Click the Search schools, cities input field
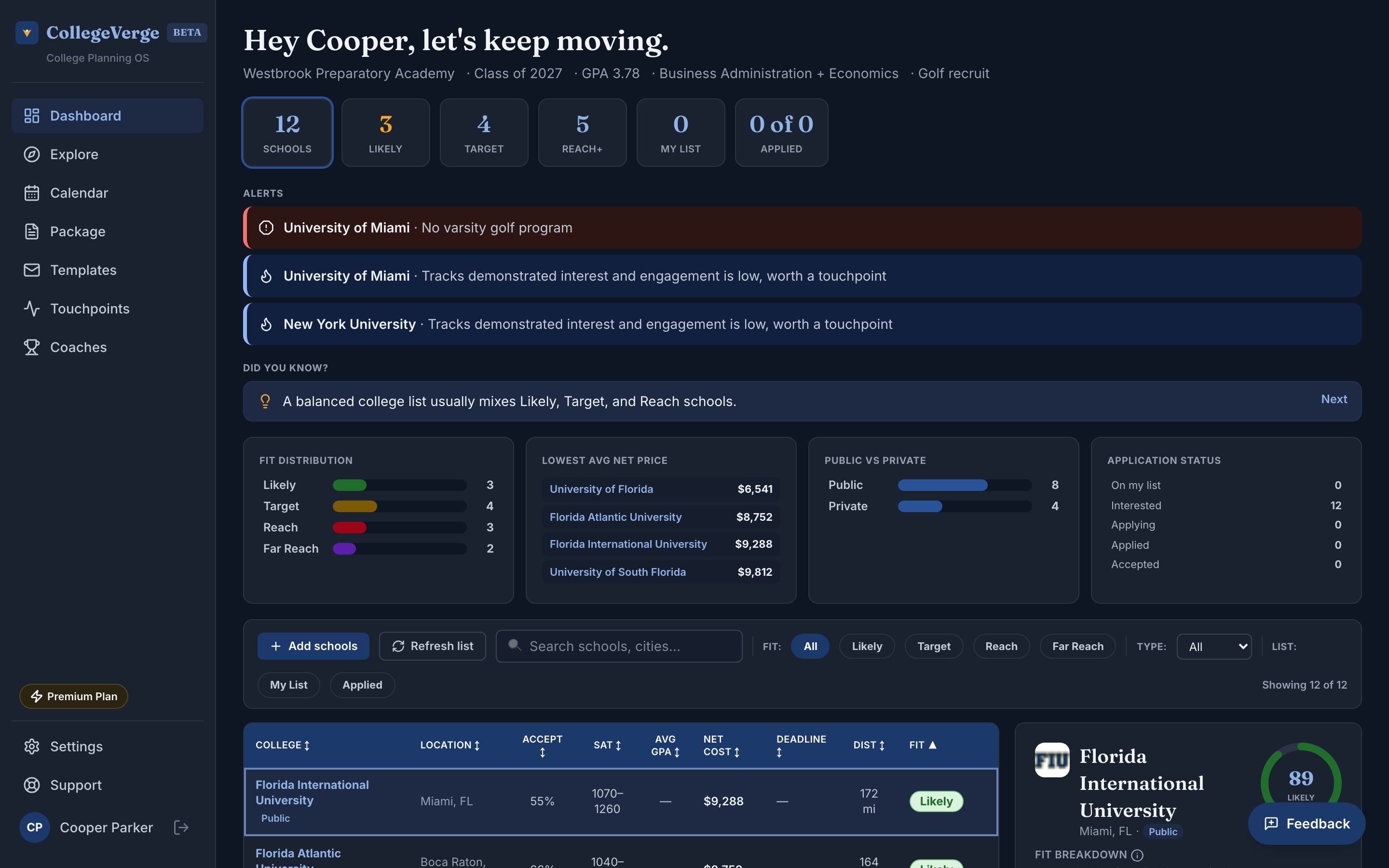The height and width of the screenshot is (868, 1389). pos(619,646)
